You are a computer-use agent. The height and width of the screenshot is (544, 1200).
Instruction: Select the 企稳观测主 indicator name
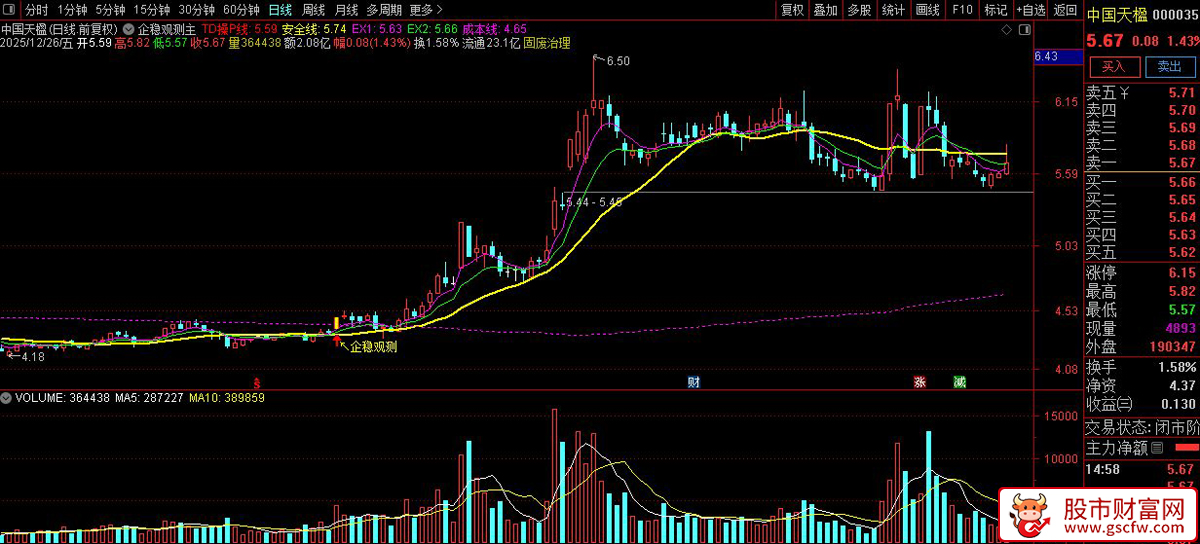(x=168, y=28)
